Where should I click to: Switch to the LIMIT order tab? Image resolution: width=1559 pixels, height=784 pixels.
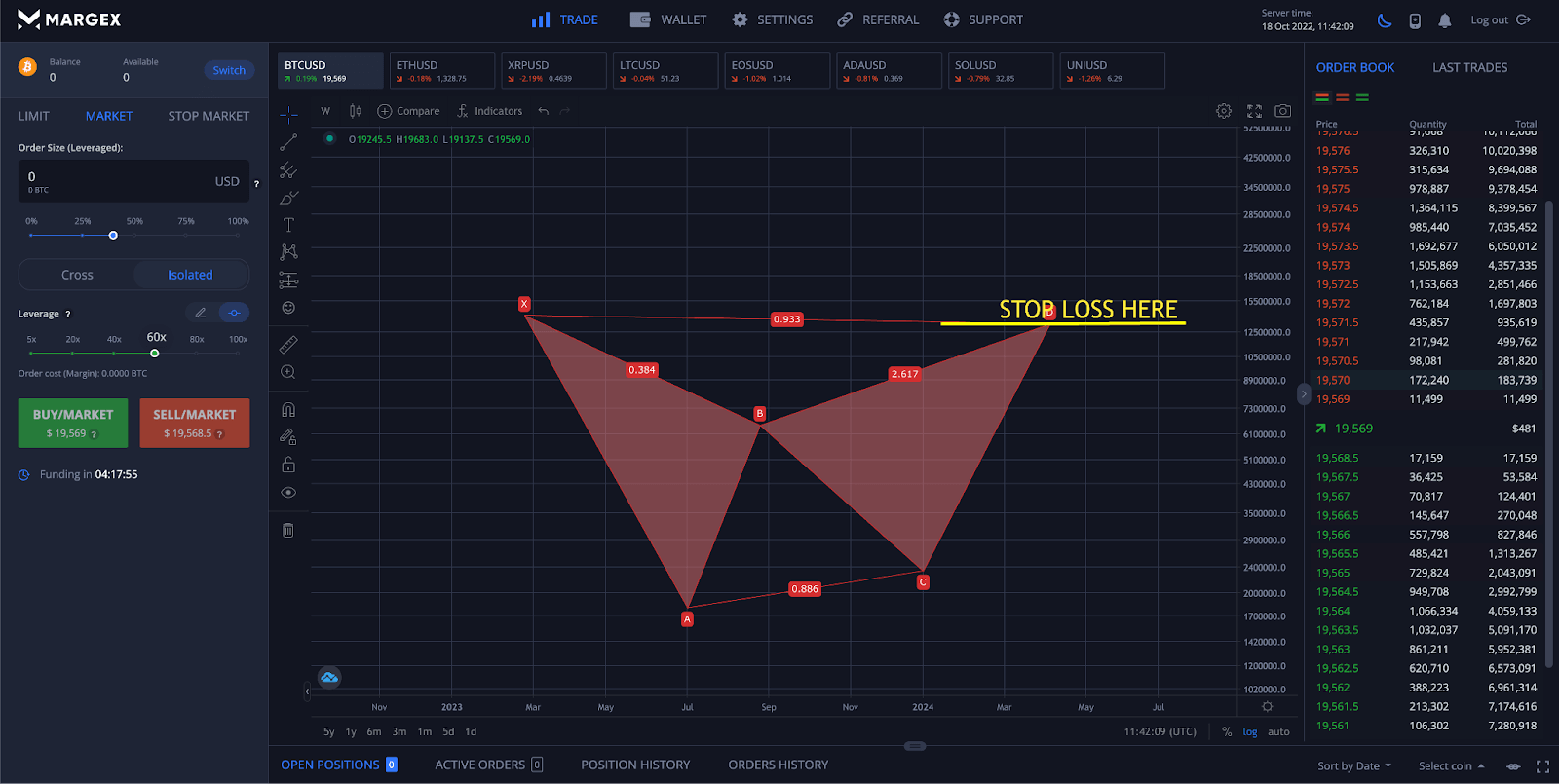coord(34,116)
